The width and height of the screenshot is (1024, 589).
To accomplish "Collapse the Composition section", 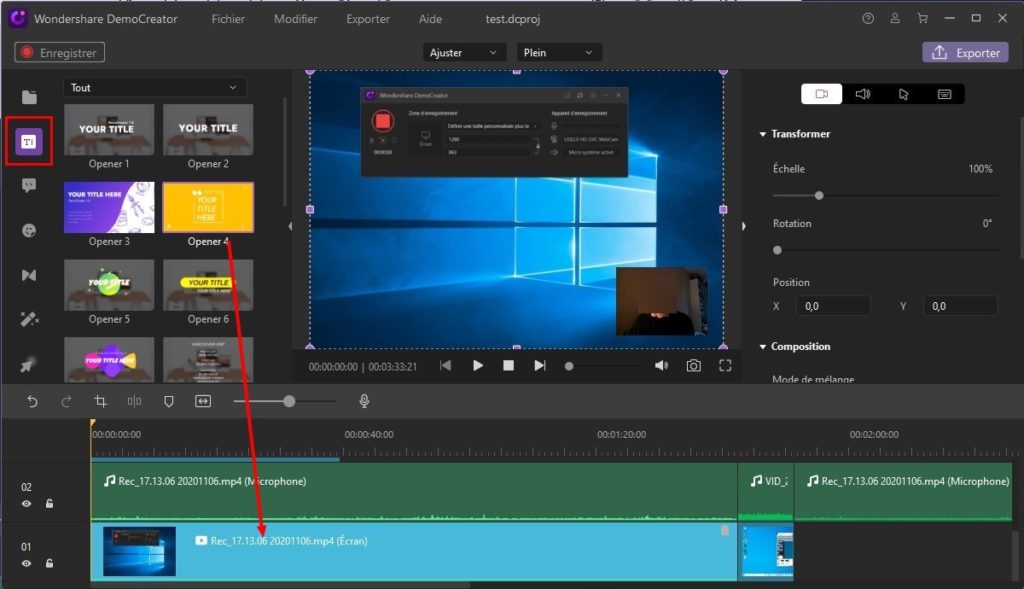I will (x=762, y=347).
